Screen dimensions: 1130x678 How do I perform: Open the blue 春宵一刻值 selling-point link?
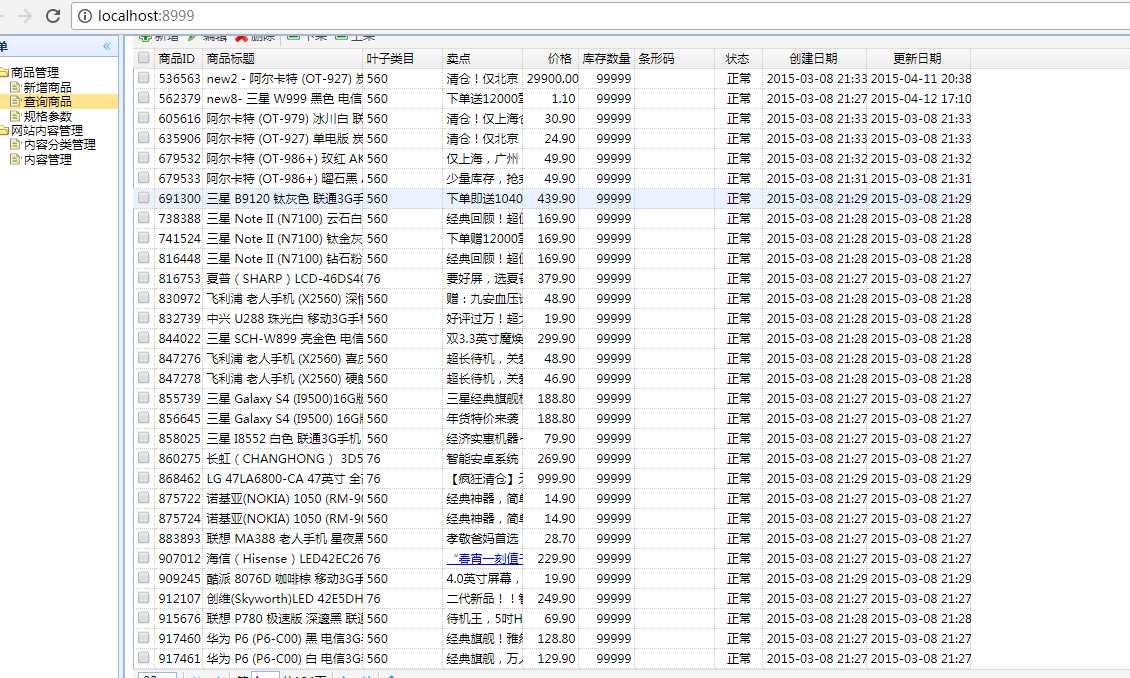point(484,558)
